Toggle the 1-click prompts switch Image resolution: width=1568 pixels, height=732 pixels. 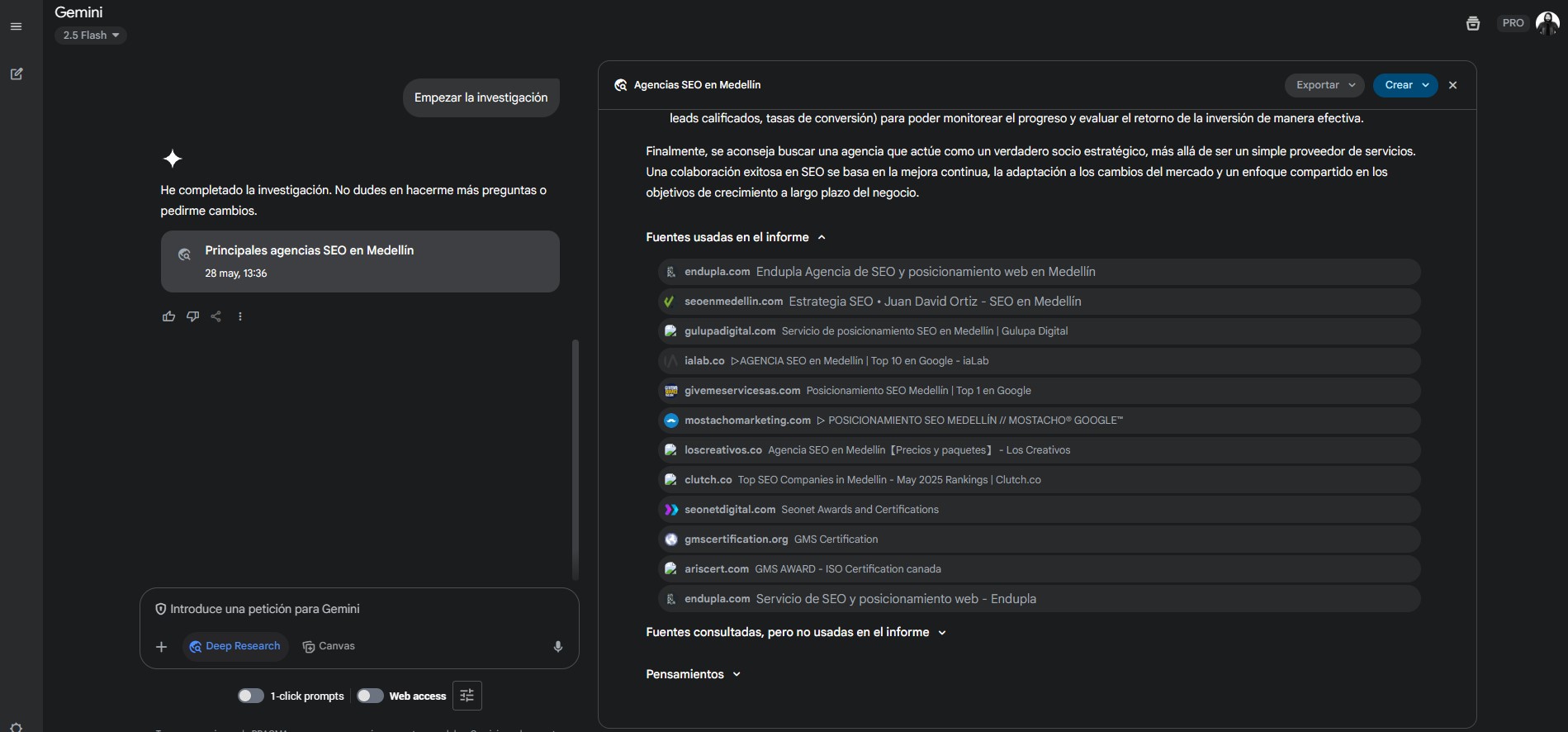coord(251,696)
